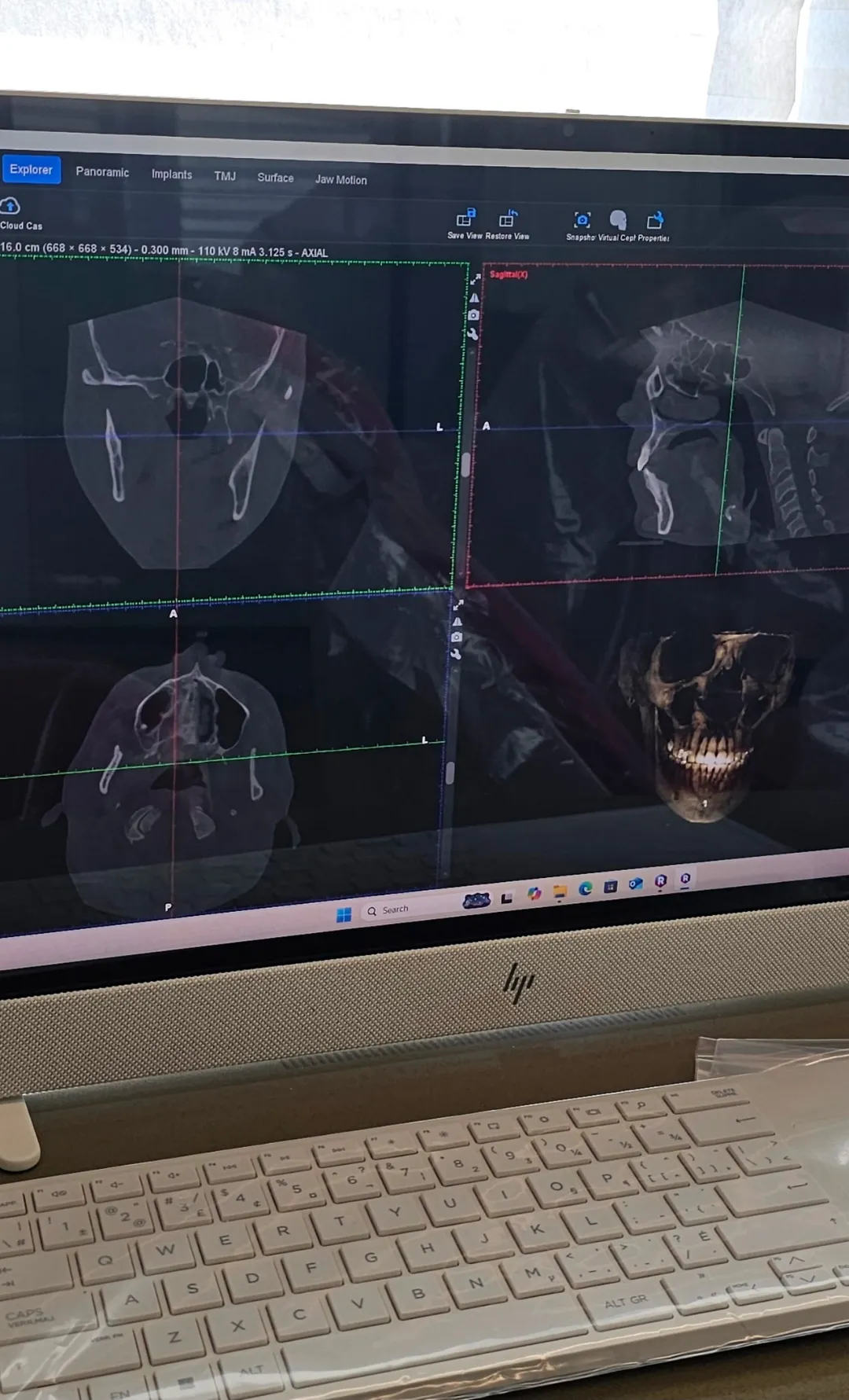Open wrench settings beside lower view

click(456, 654)
